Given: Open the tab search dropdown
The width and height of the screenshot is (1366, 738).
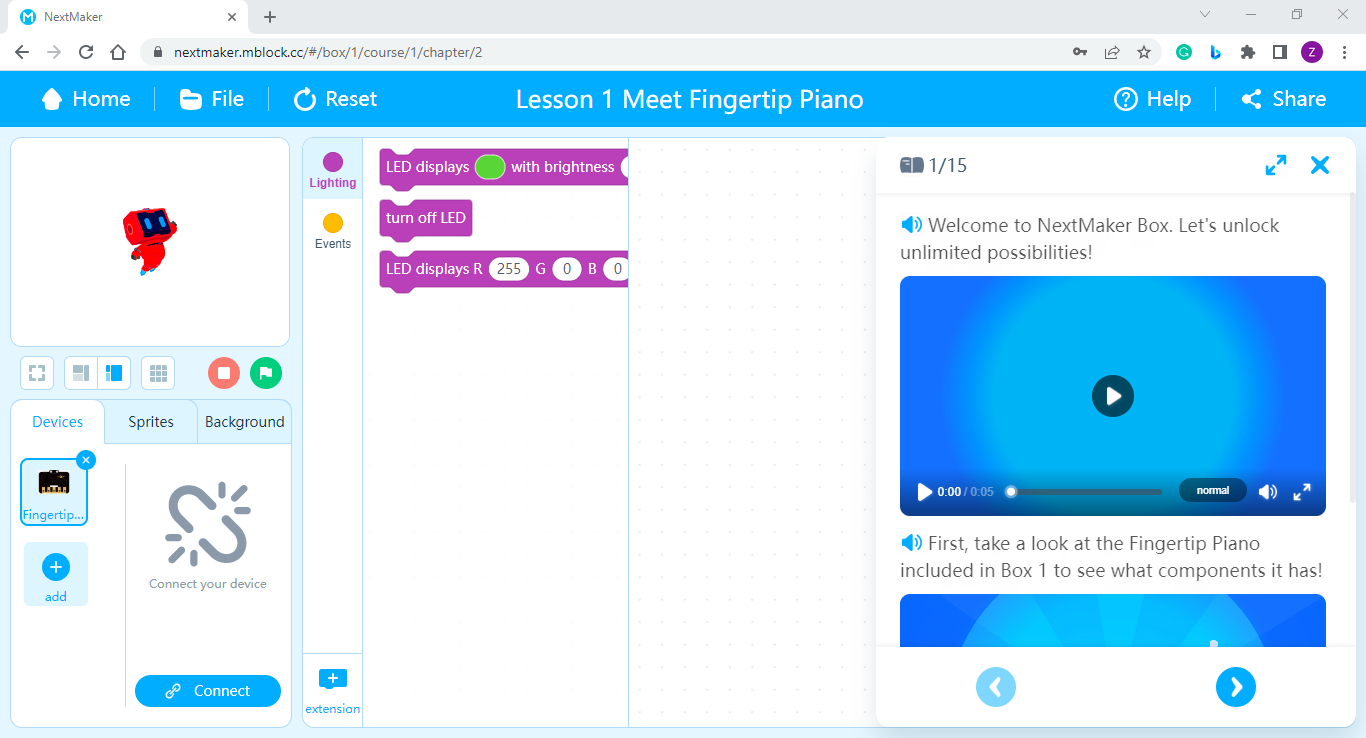Looking at the screenshot, I should pyautogui.click(x=1205, y=14).
